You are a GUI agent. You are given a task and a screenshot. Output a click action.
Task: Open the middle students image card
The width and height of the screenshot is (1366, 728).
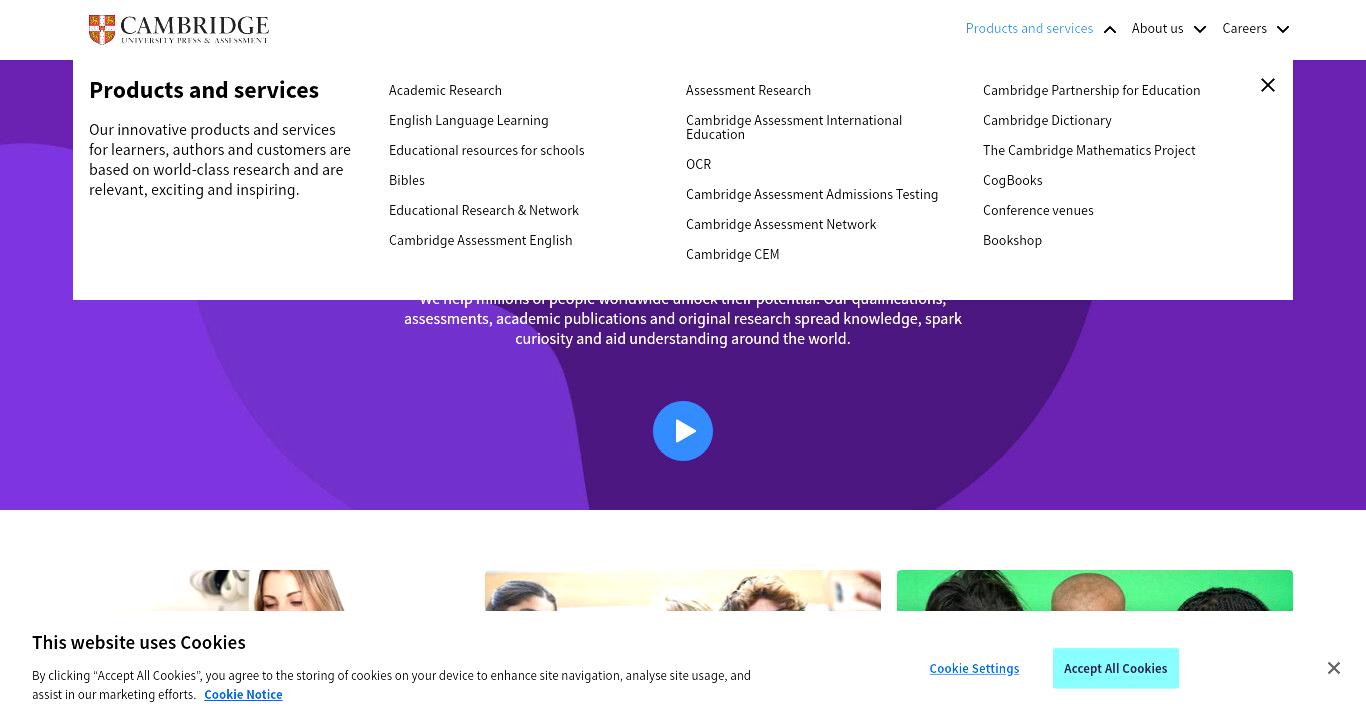coord(683,590)
